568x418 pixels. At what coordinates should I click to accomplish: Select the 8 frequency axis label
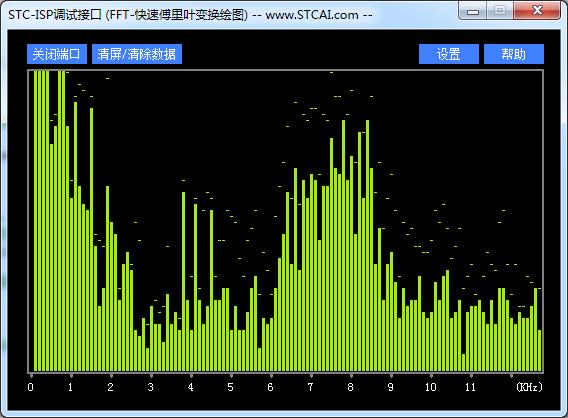point(350,387)
